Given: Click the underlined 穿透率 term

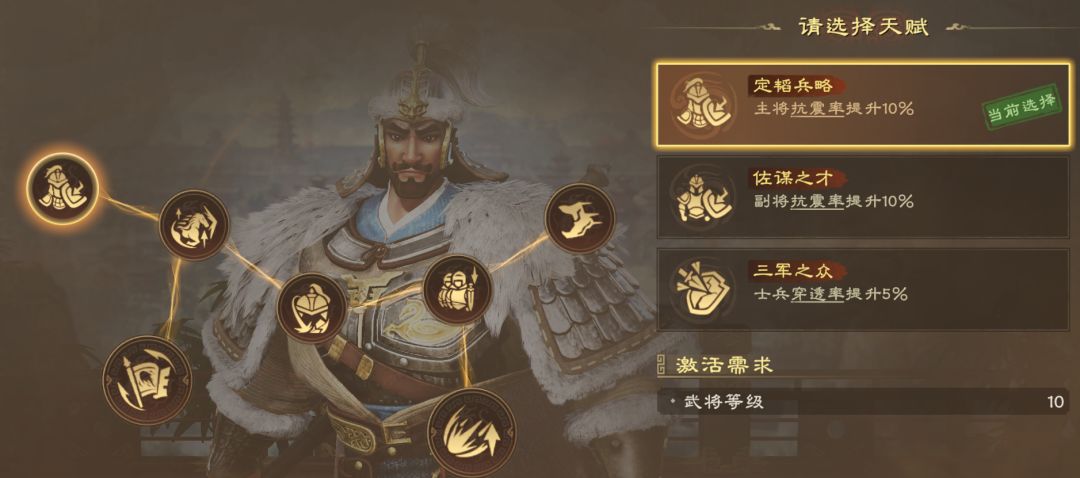Looking at the screenshot, I should click(x=817, y=294).
